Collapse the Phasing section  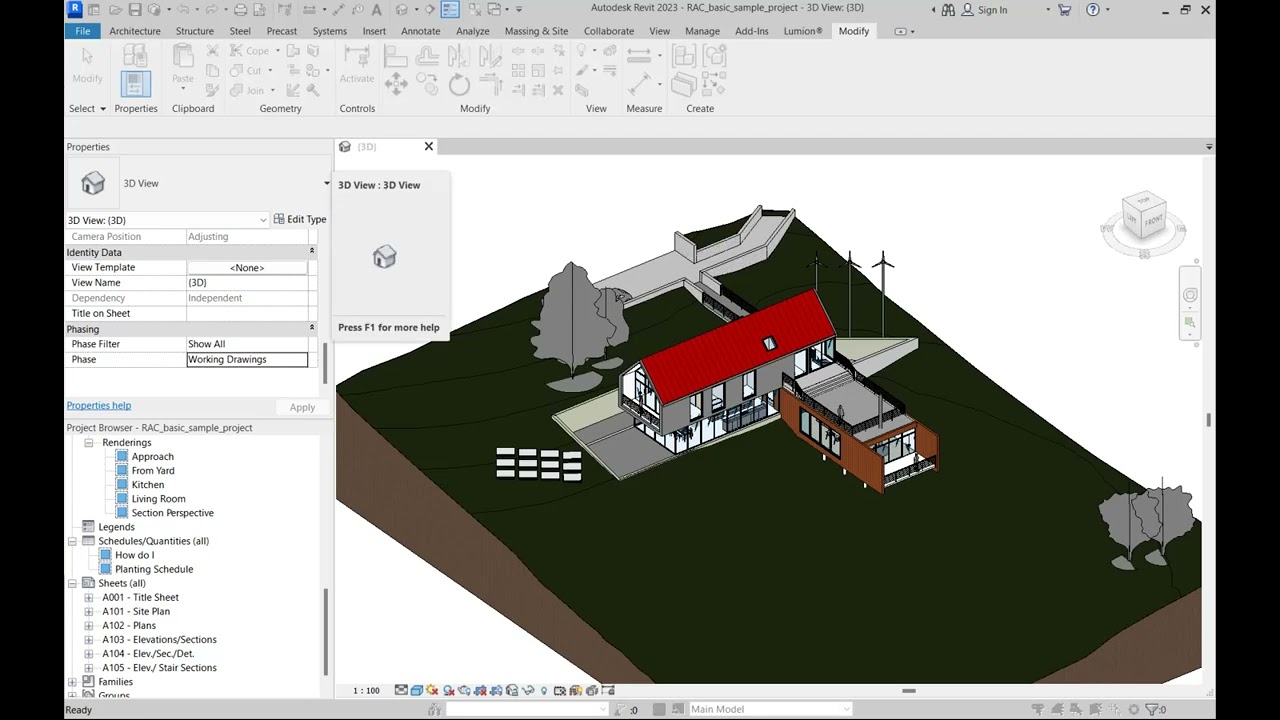tap(311, 329)
